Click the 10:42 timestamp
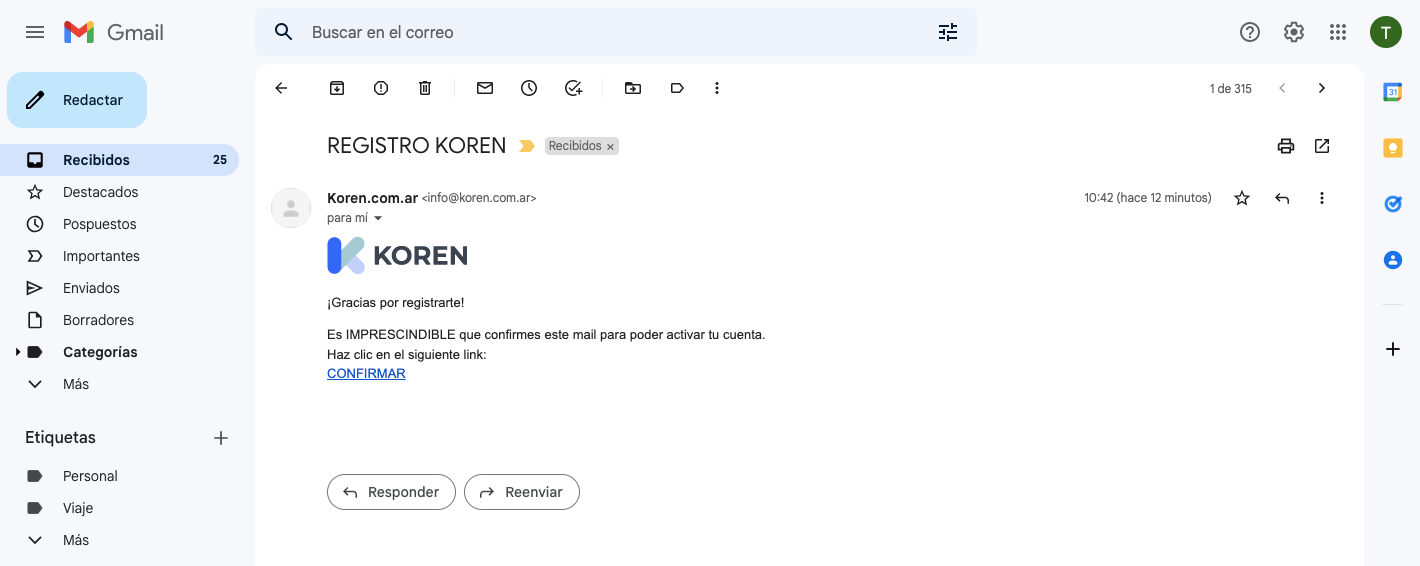 (x=1148, y=198)
